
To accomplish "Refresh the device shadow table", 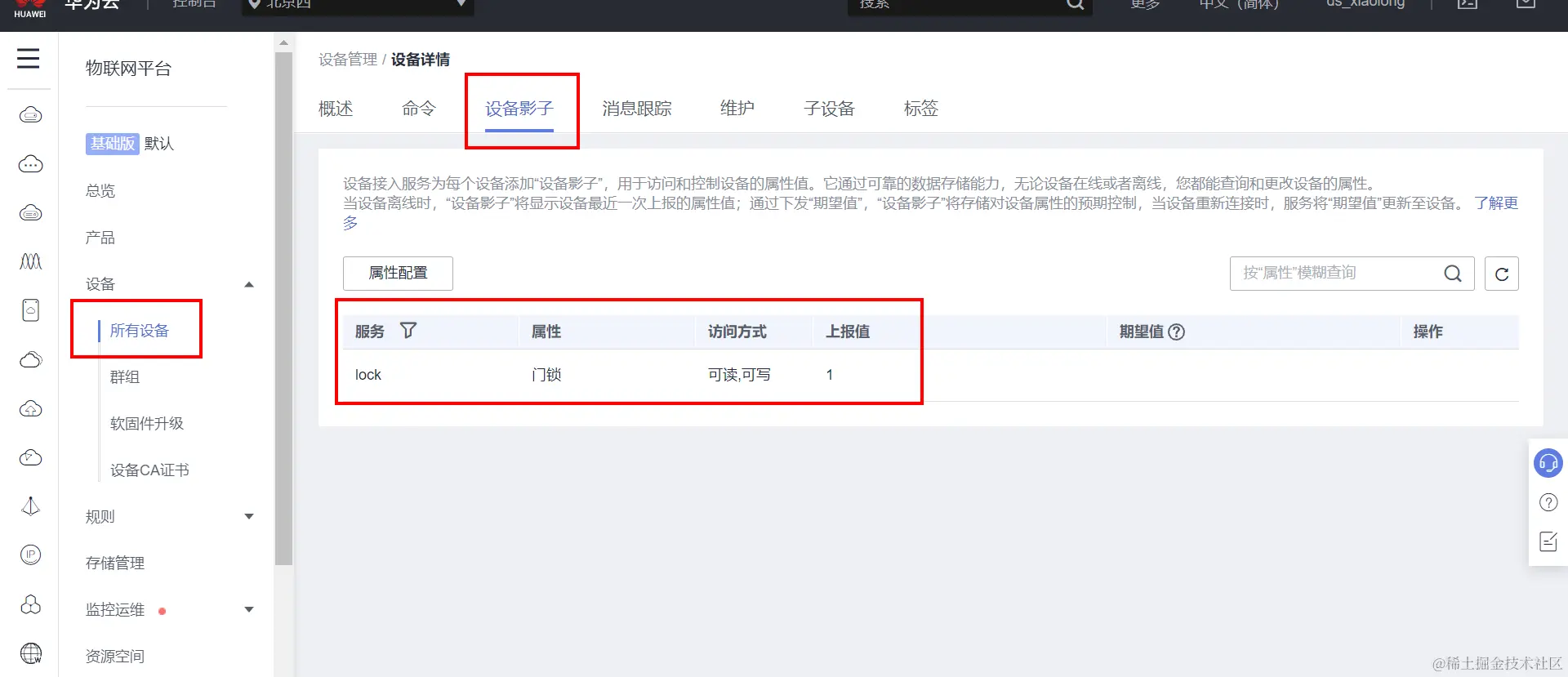I will coord(1501,274).
